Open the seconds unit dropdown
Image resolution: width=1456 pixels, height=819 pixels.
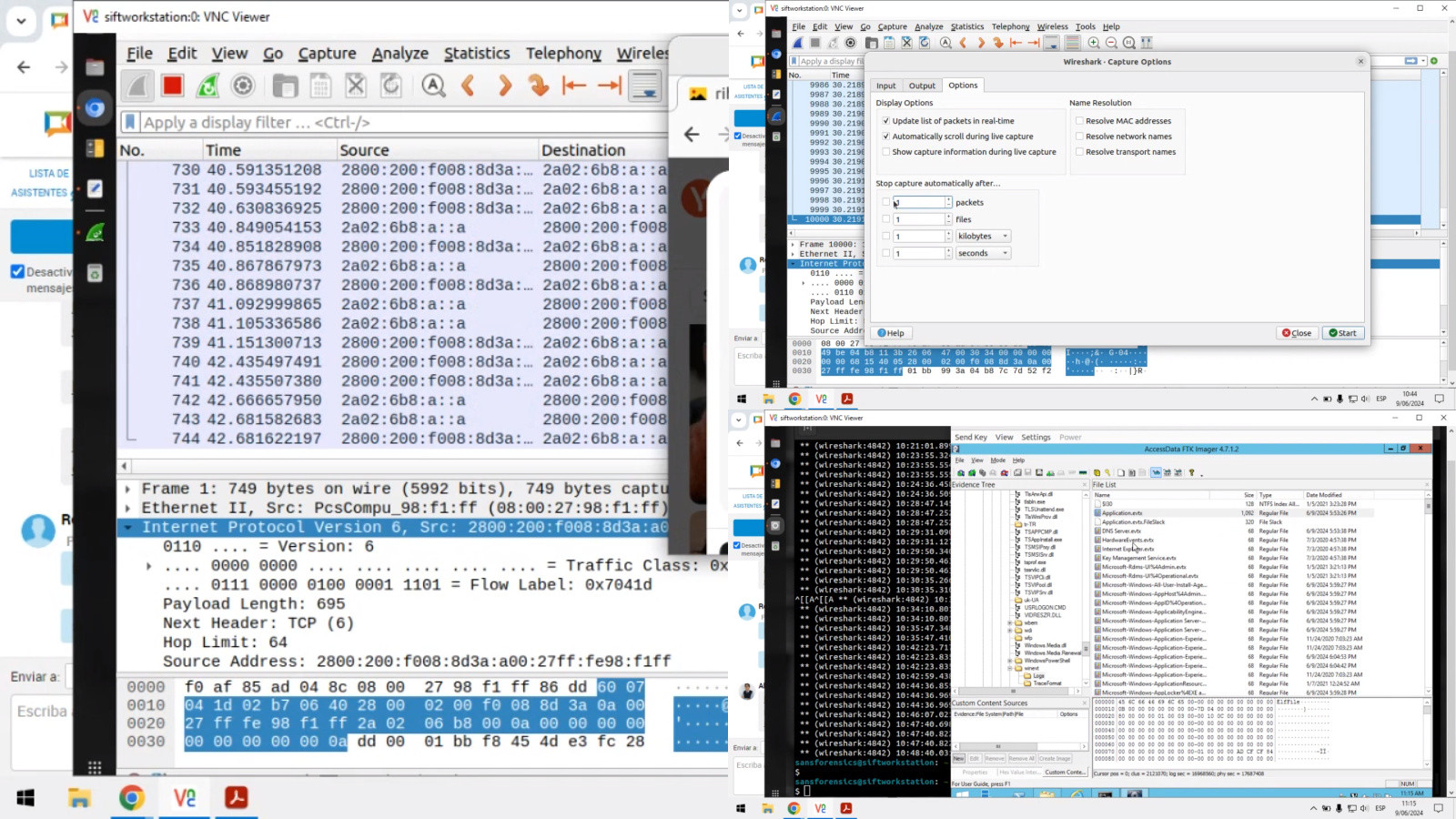click(x=983, y=253)
